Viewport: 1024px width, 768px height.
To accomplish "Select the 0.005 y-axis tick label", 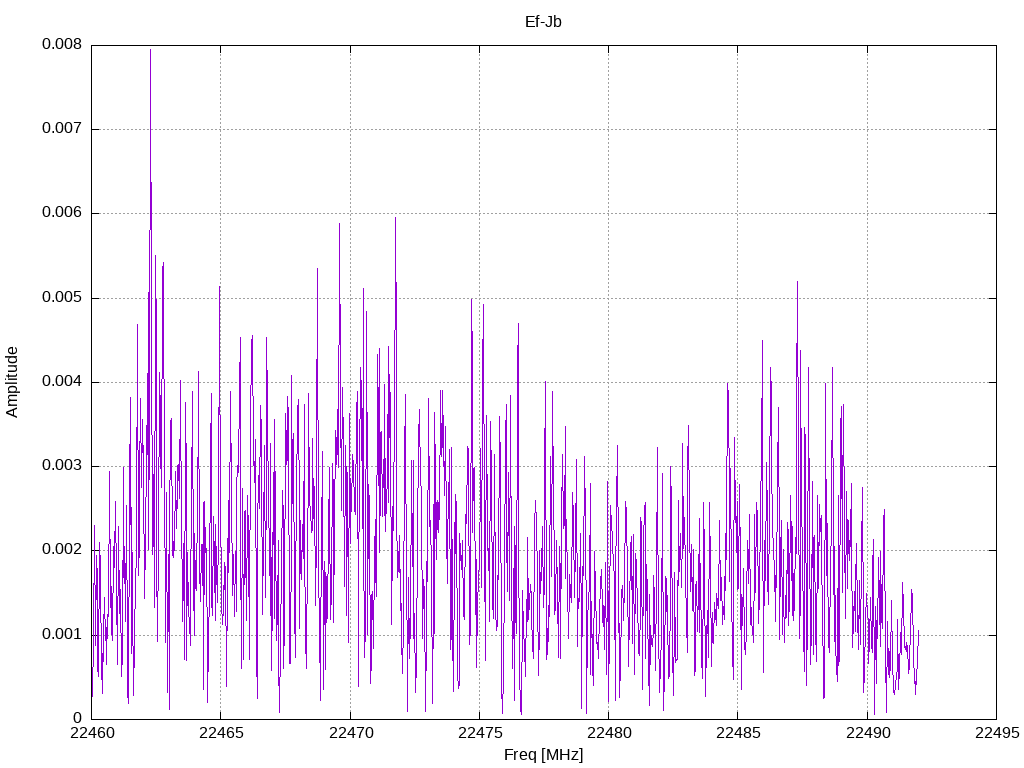I will tap(62, 297).
